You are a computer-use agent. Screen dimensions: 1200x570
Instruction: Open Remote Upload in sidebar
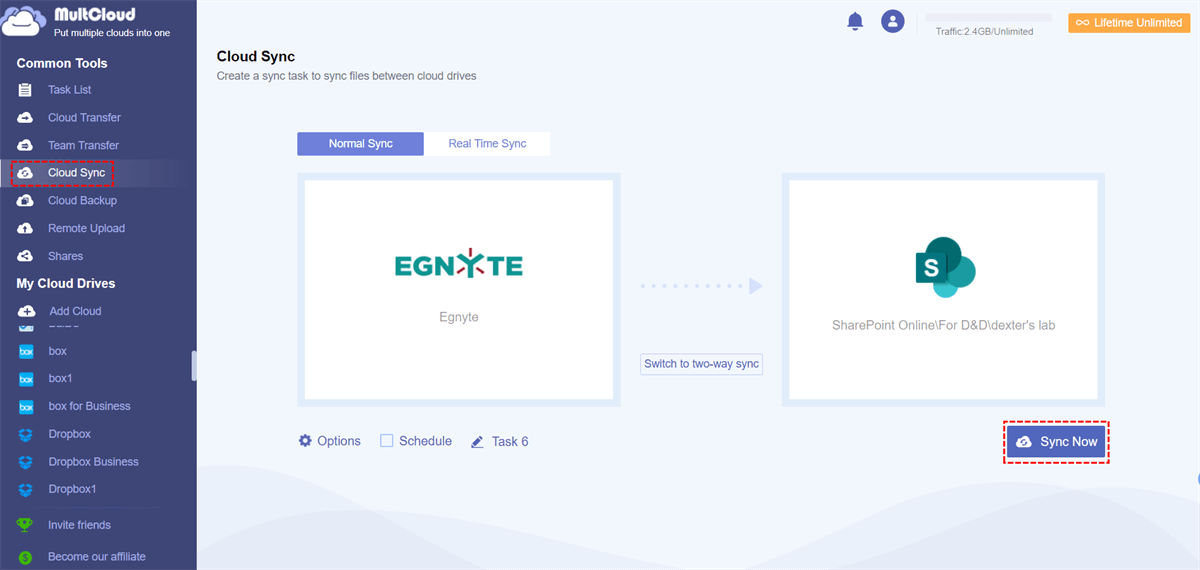(86, 228)
